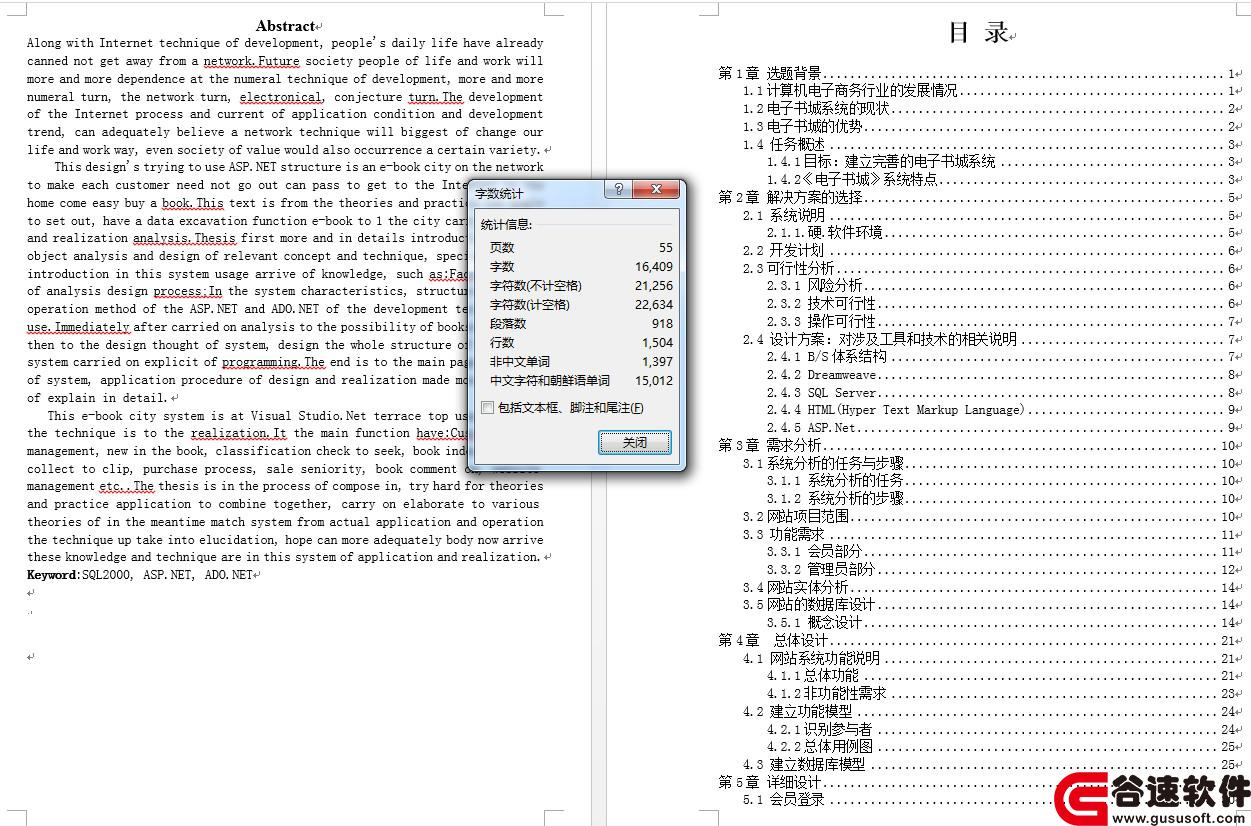Open TOC entry 2.3 可行性分析
This screenshot has height=826, width=1251.
point(991,268)
